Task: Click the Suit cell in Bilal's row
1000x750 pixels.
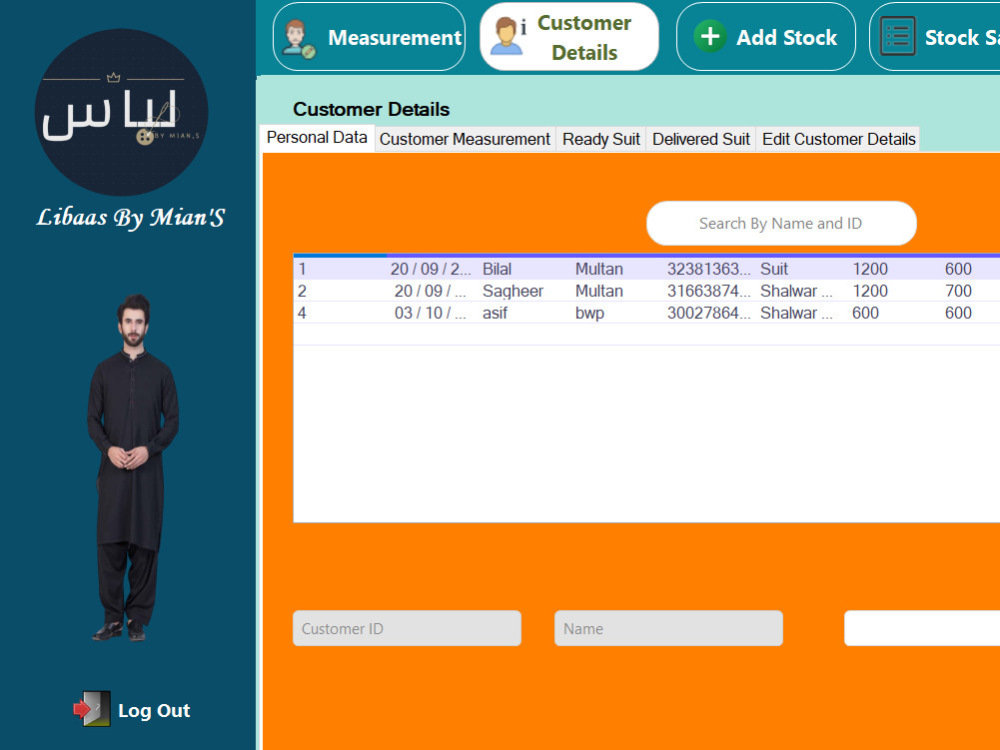Action: [x=774, y=269]
